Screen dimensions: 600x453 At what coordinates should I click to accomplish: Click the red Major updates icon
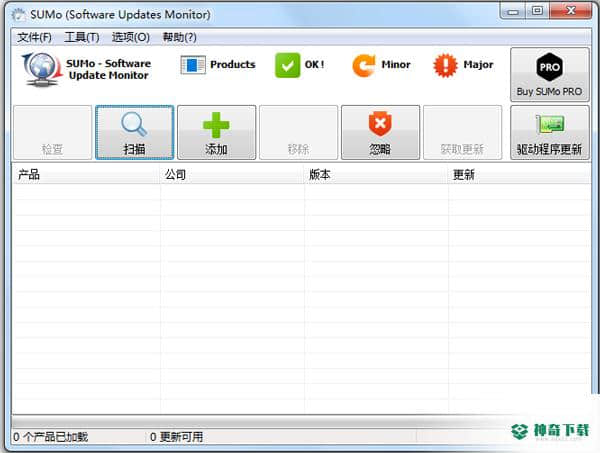445,65
